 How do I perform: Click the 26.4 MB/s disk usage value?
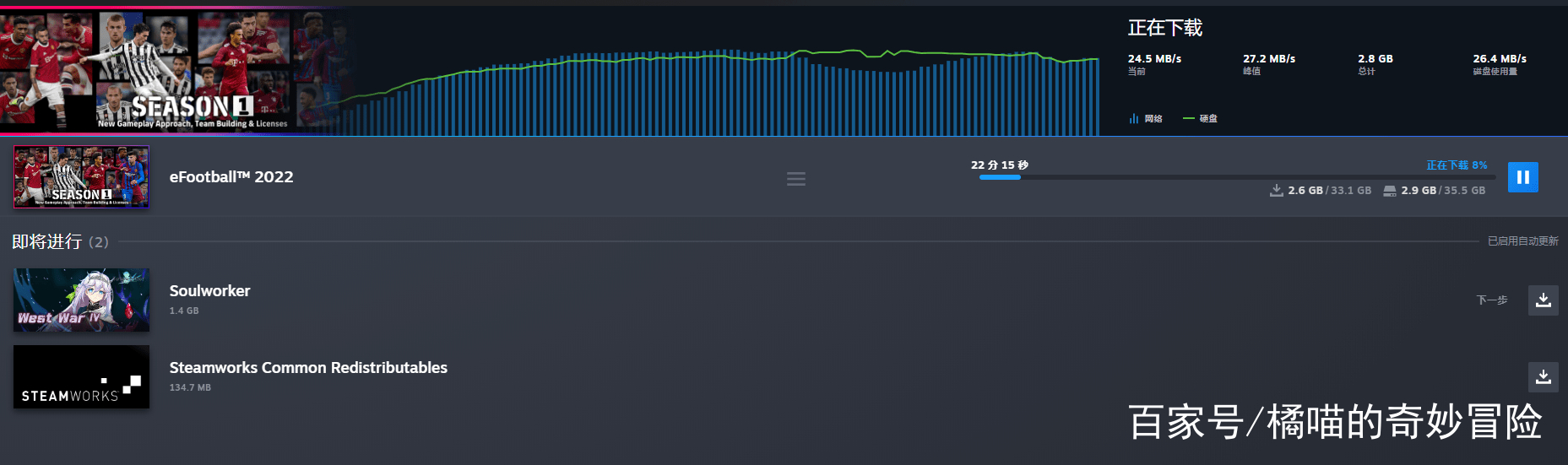click(x=1500, y=59)
